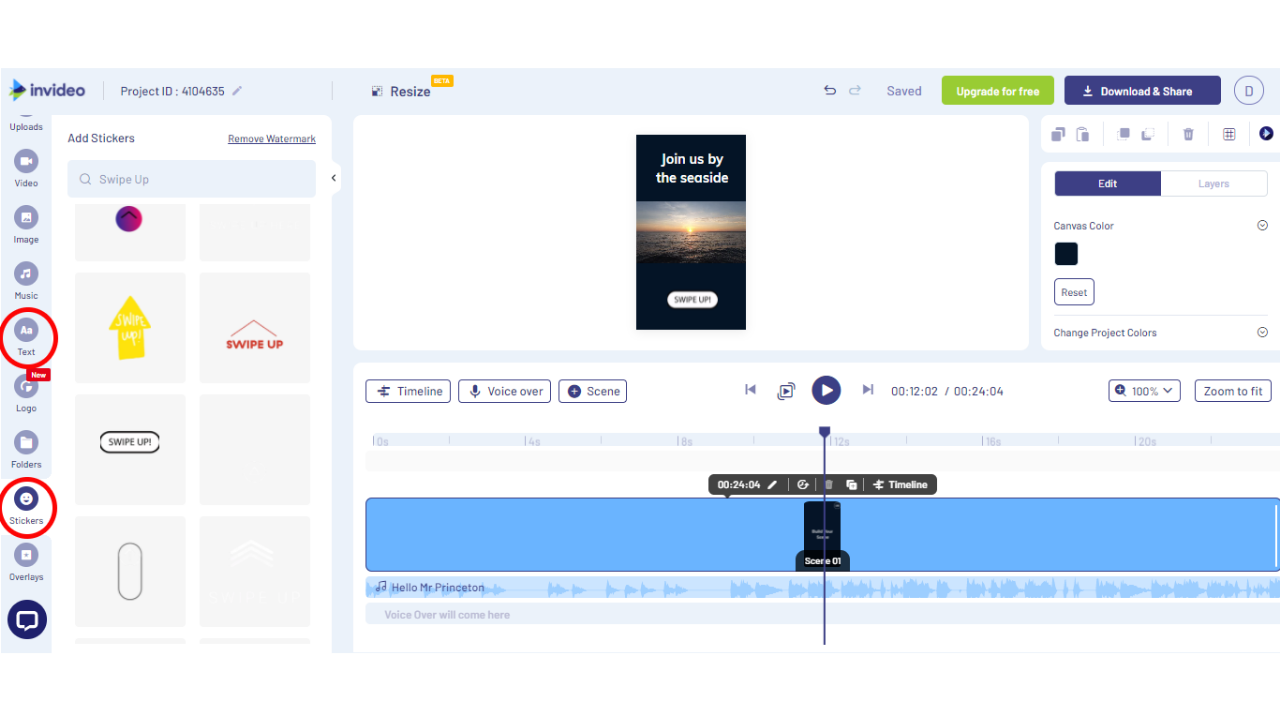1280x720 pixels.
Task: Click the Remove Watermark link
Action: (271, 139)
